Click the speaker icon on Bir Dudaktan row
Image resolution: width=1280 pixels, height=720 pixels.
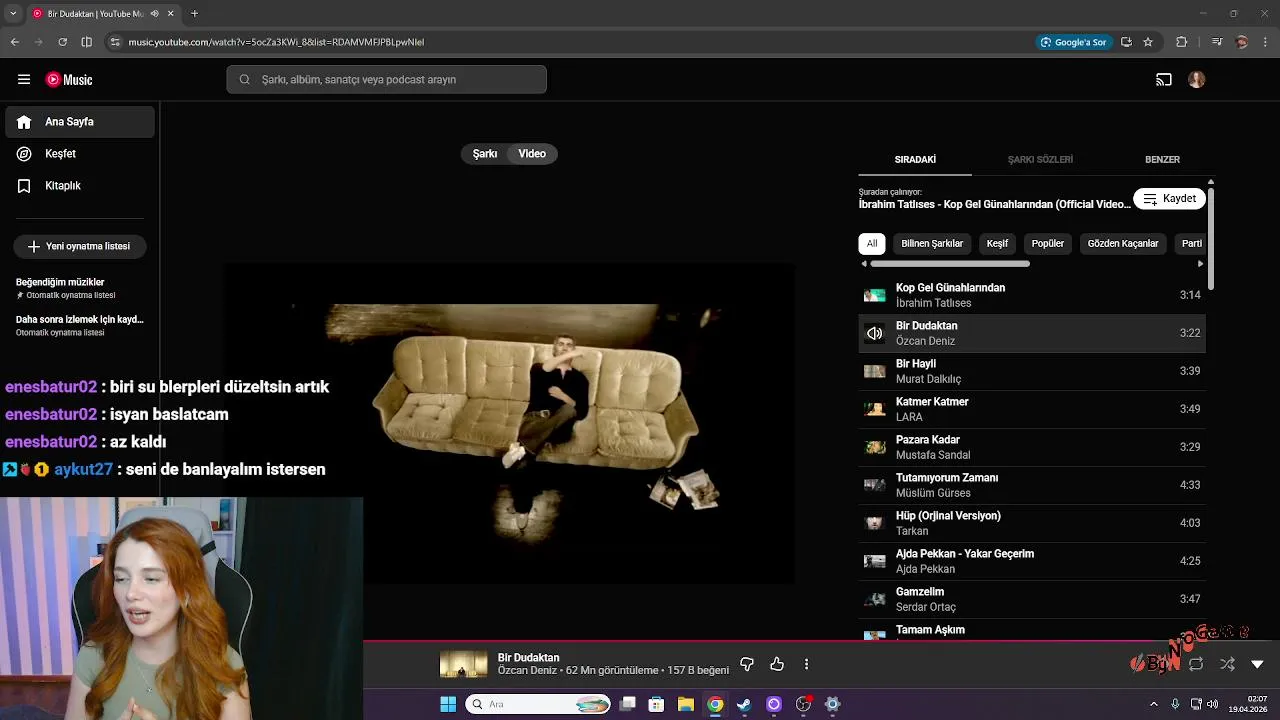tap(875, 333)
